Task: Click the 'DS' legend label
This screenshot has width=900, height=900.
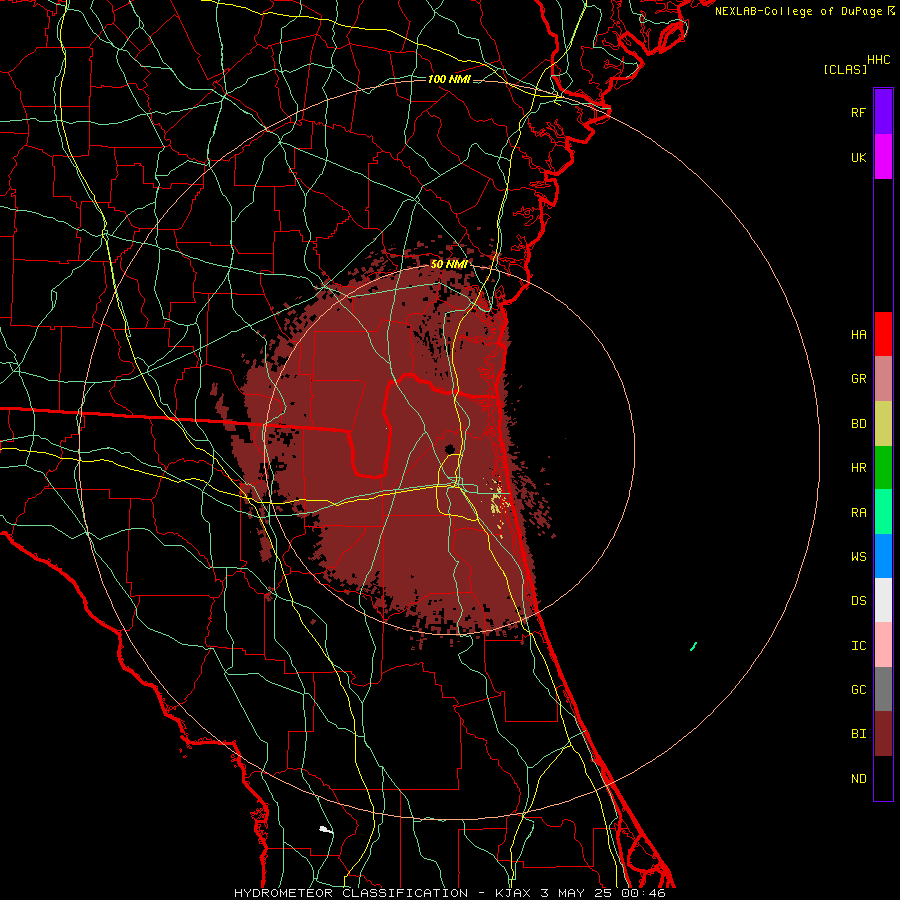Action: point(858,601)
